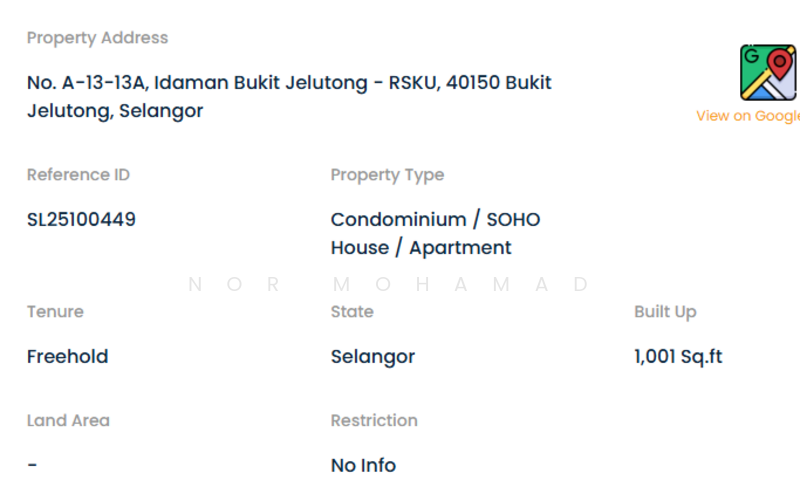Click the Built Up label
Screen dimensions: 800x487
tap(665, 312)
